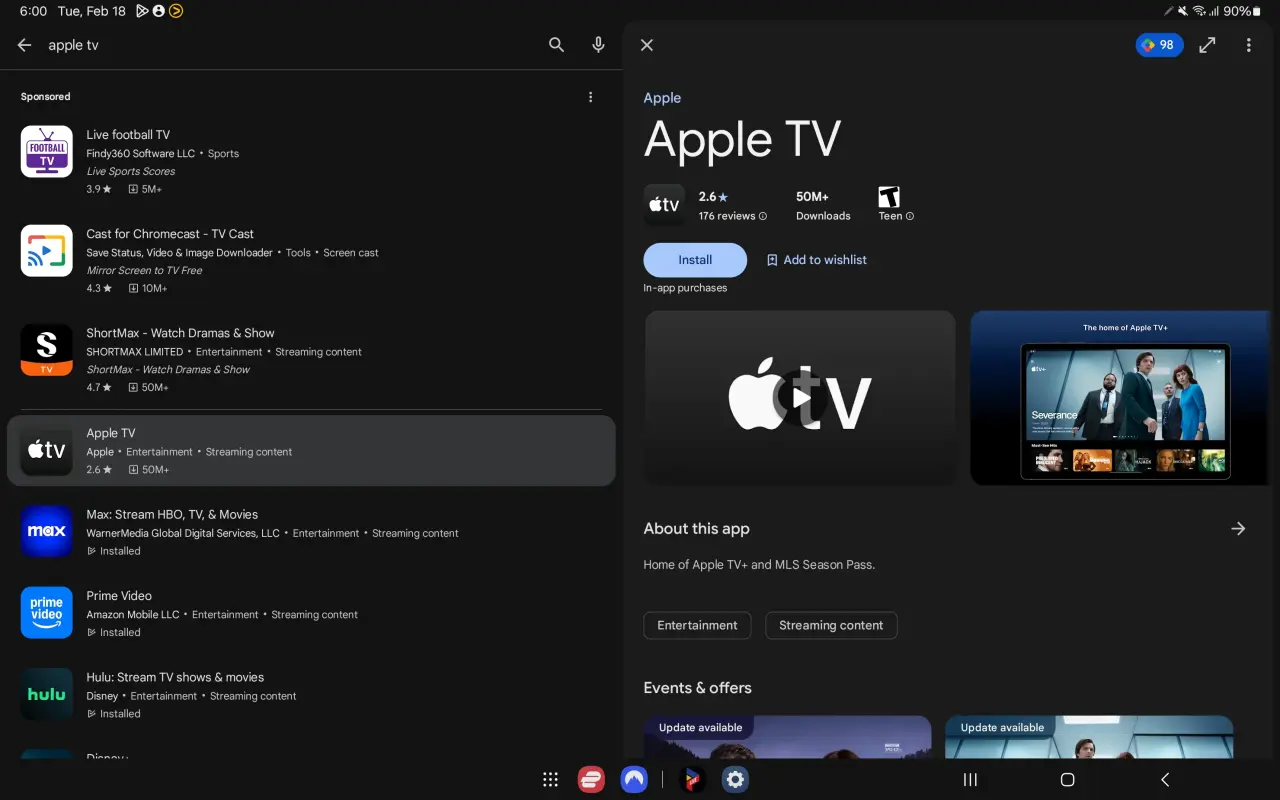The image size is (1280, 800).
Task: Tap the Events & offers heading
Action: click(698, 688)
